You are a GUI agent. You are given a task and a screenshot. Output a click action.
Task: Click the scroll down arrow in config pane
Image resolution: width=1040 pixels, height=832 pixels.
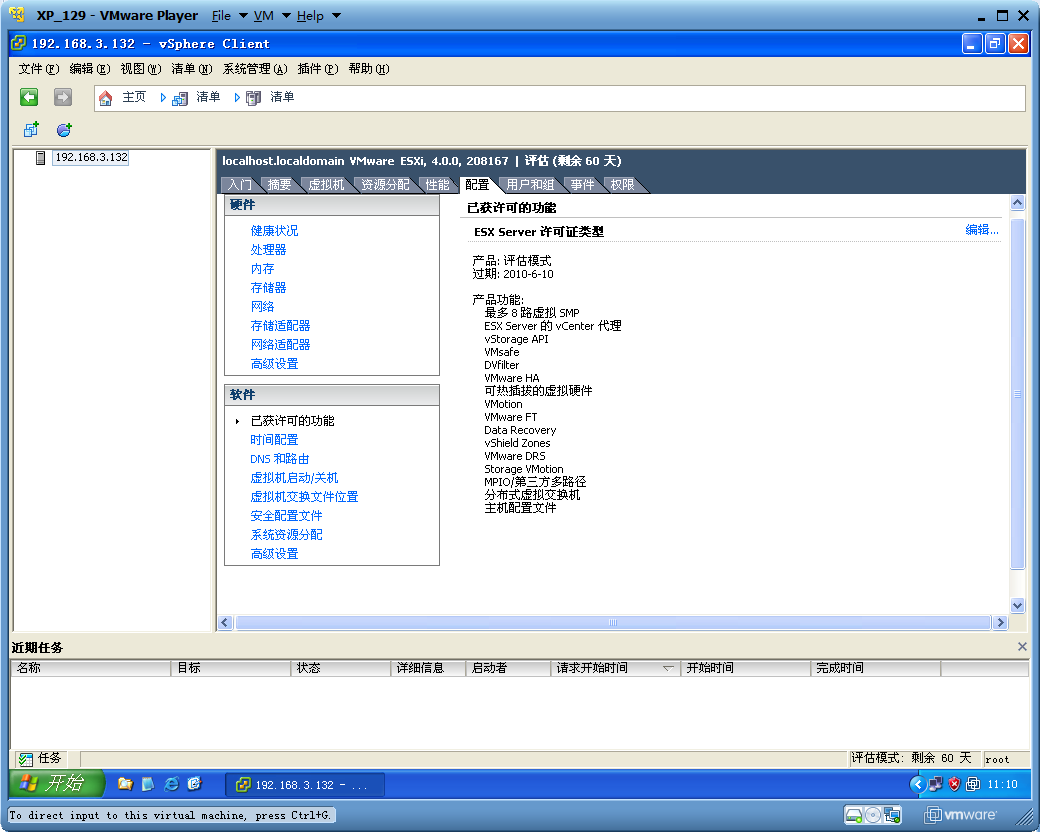point(1017,604)
